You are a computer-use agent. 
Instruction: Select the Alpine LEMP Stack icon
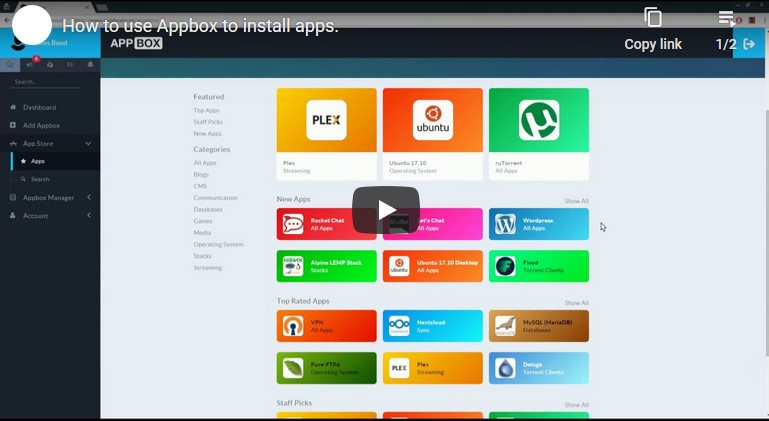(x=293, y=266)
